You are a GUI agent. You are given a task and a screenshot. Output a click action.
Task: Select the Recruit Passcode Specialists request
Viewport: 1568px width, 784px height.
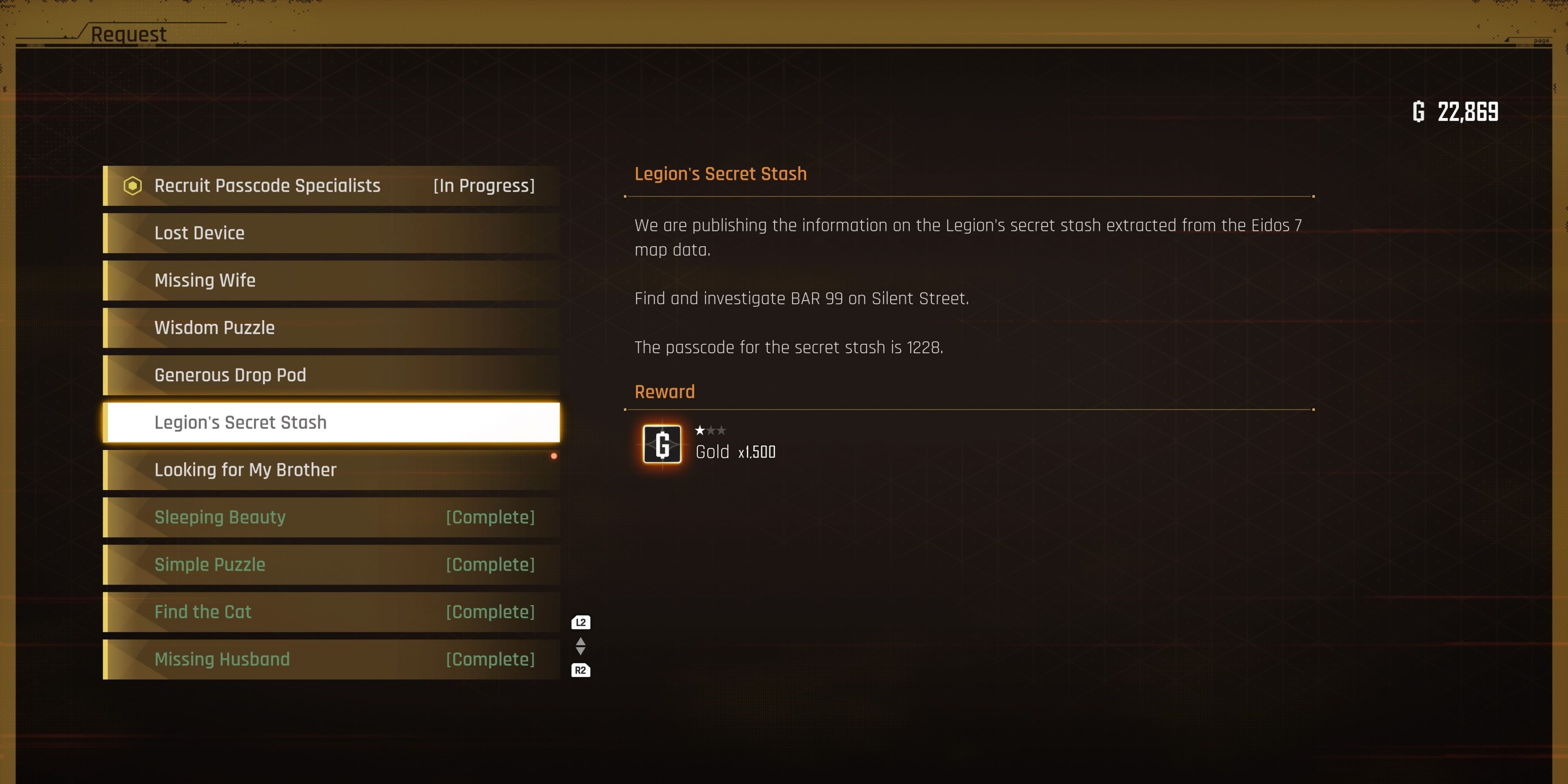pos(335,185)
